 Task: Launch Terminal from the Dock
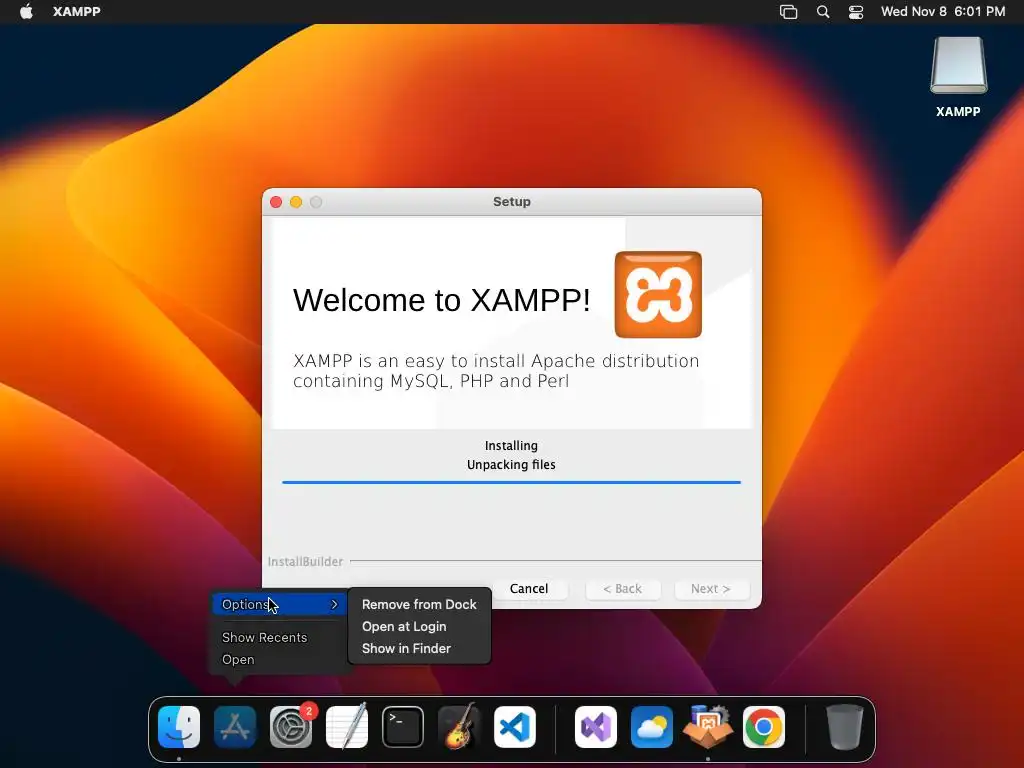[402, 727]
